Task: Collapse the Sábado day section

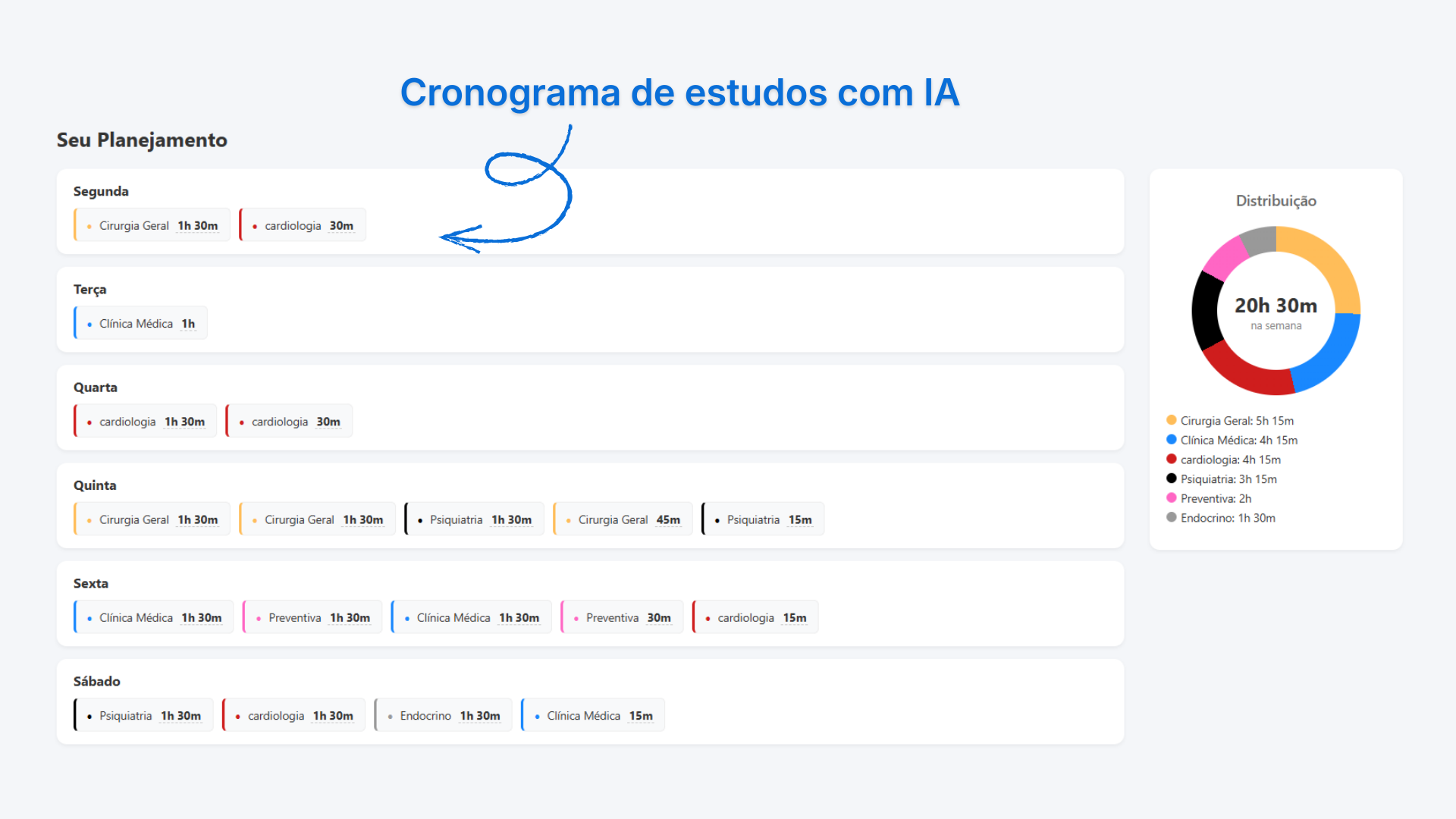Action: pos(96,681)
